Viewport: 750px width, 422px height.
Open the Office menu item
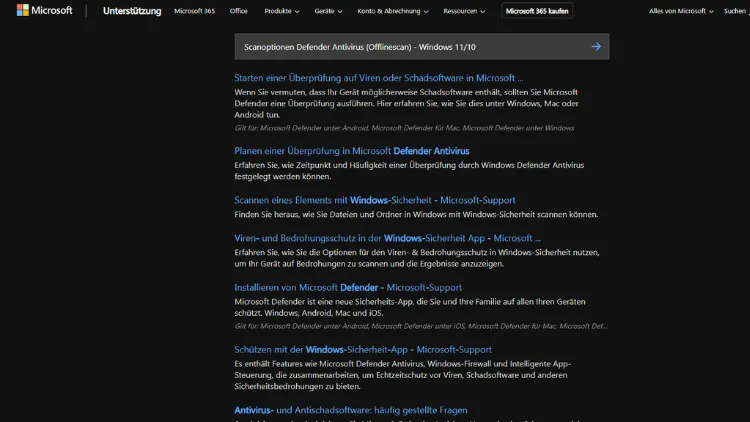pos(239,11)
